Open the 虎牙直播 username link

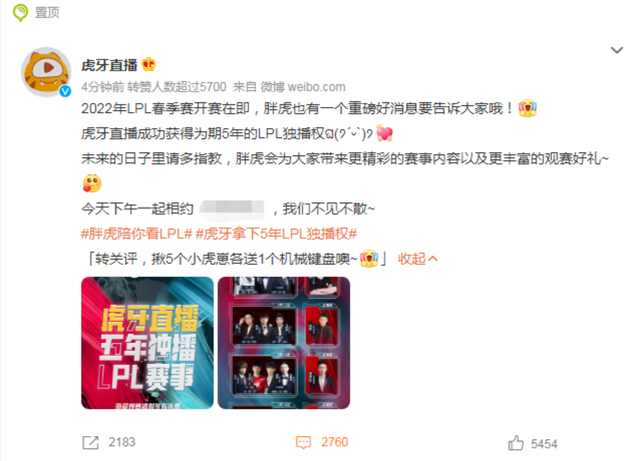pyautogui.click(x=109, y=65)
